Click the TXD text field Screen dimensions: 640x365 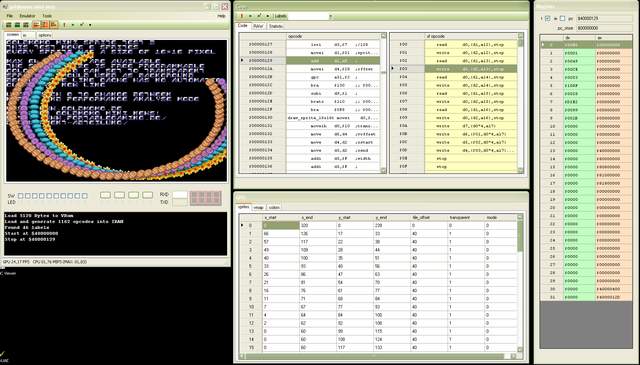pos(180,202)
